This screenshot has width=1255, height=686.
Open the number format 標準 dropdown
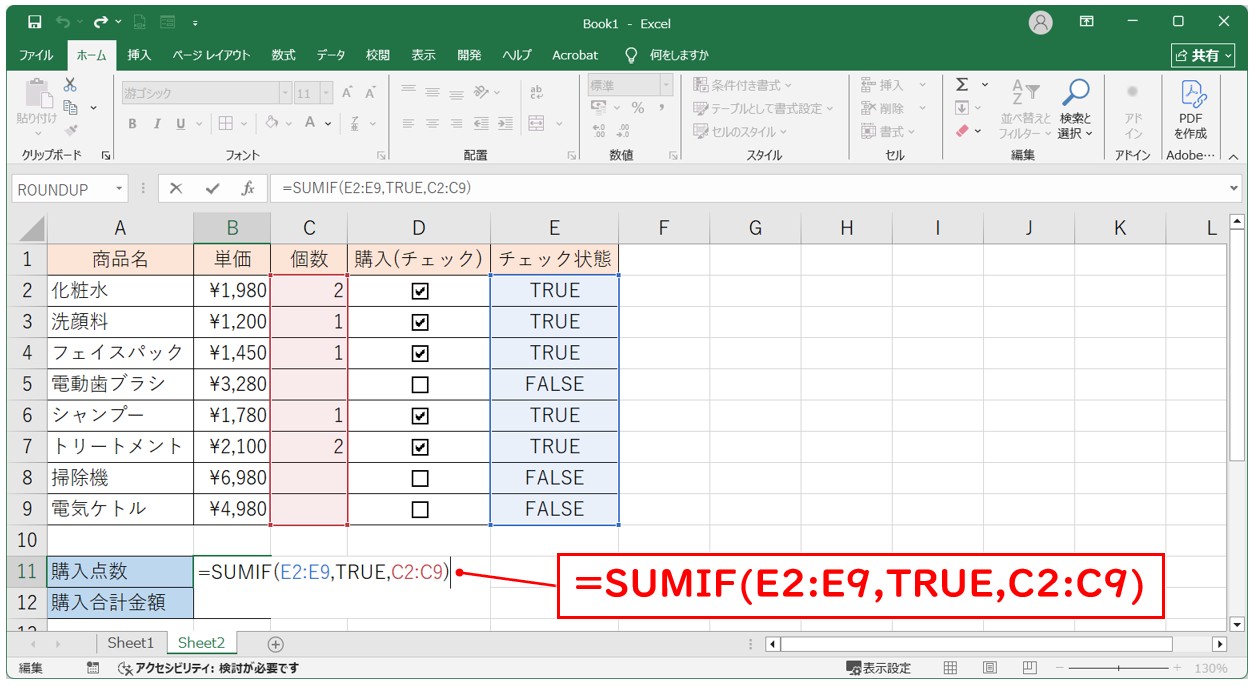[x=666, y=86]
